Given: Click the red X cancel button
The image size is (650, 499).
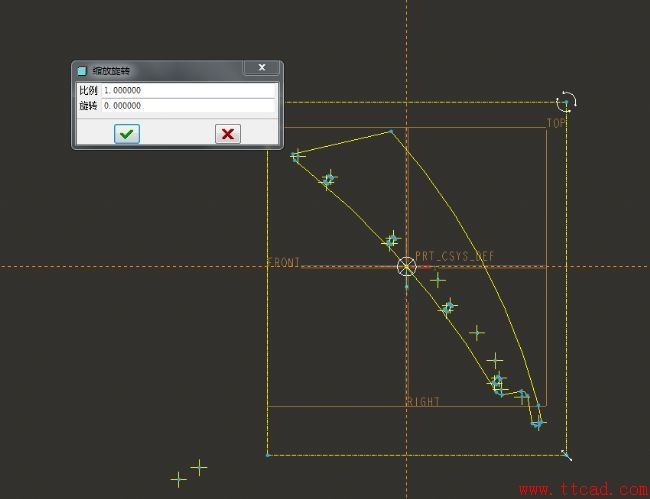Looking at the screenshot, I should point(228,134).
